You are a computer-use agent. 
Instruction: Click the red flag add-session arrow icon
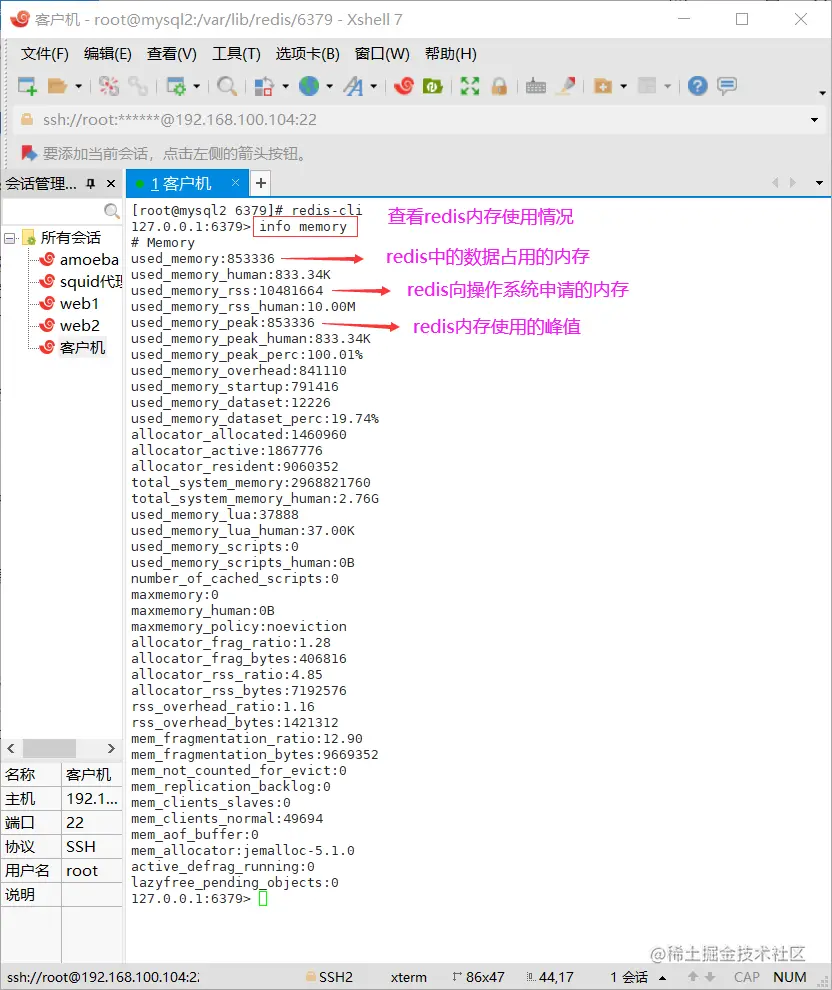[28, 153]
